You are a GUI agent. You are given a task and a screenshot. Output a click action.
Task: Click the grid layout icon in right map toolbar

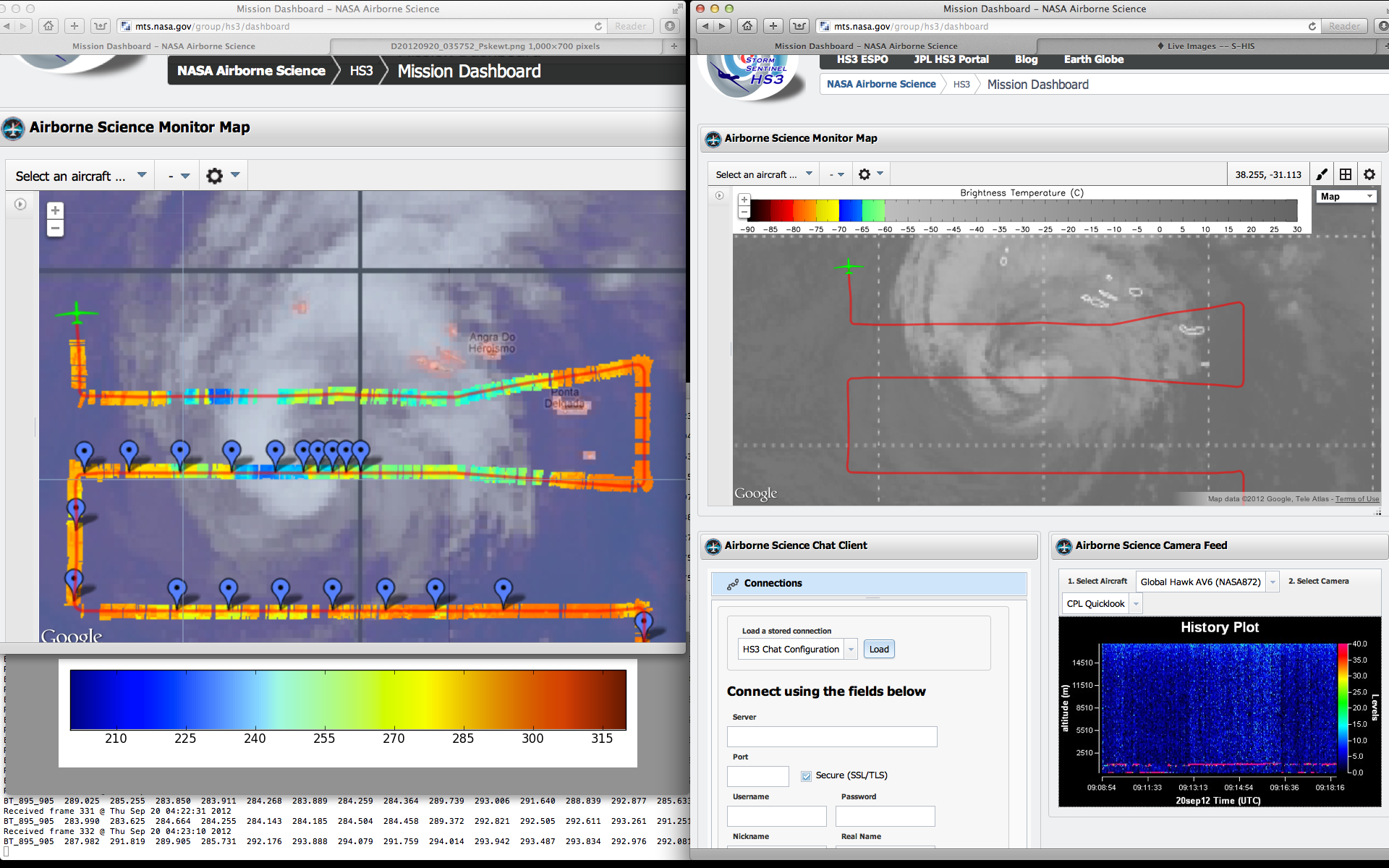pos(1346,174)
